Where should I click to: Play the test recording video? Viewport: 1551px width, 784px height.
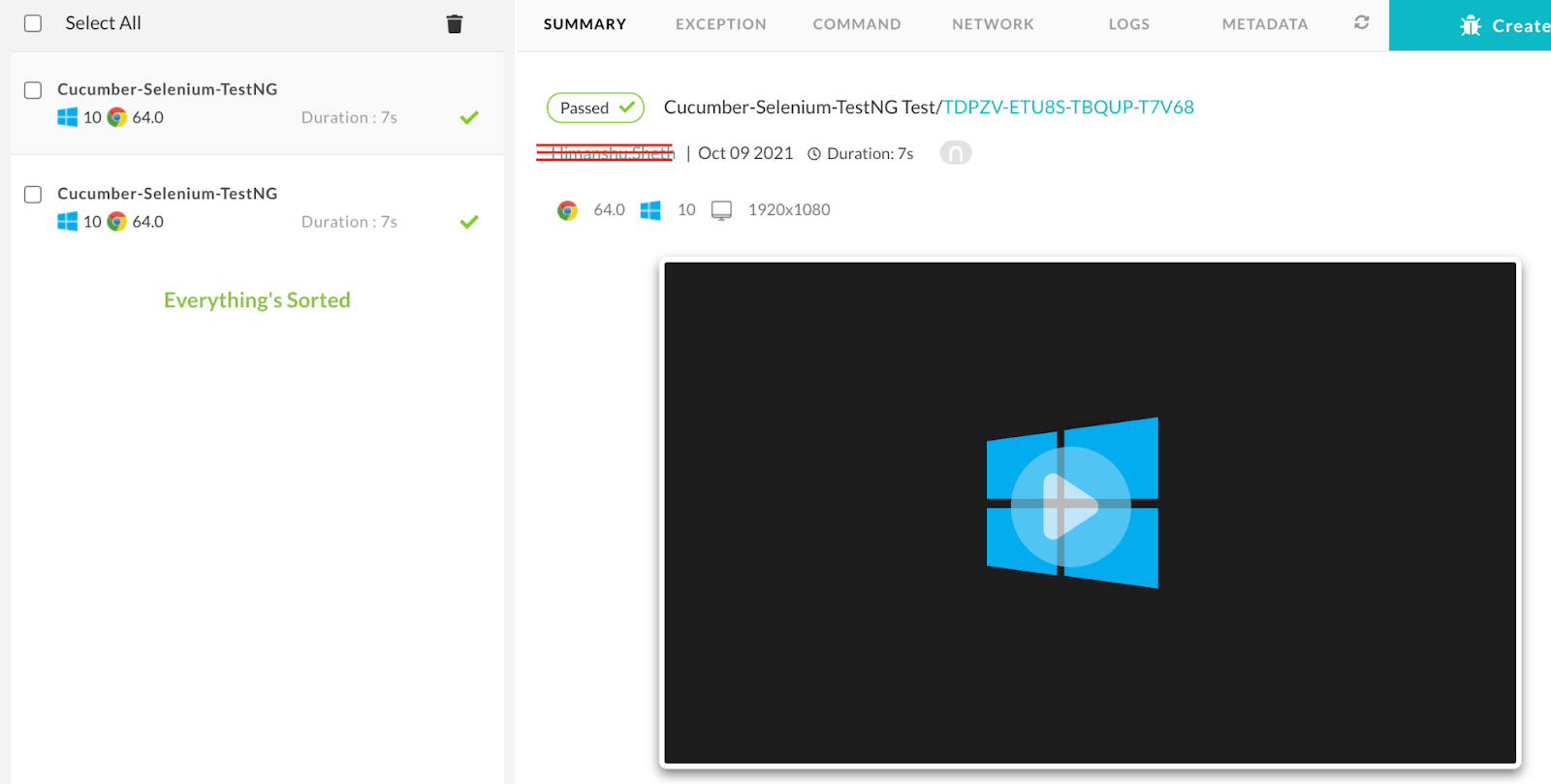(1071, 507)
